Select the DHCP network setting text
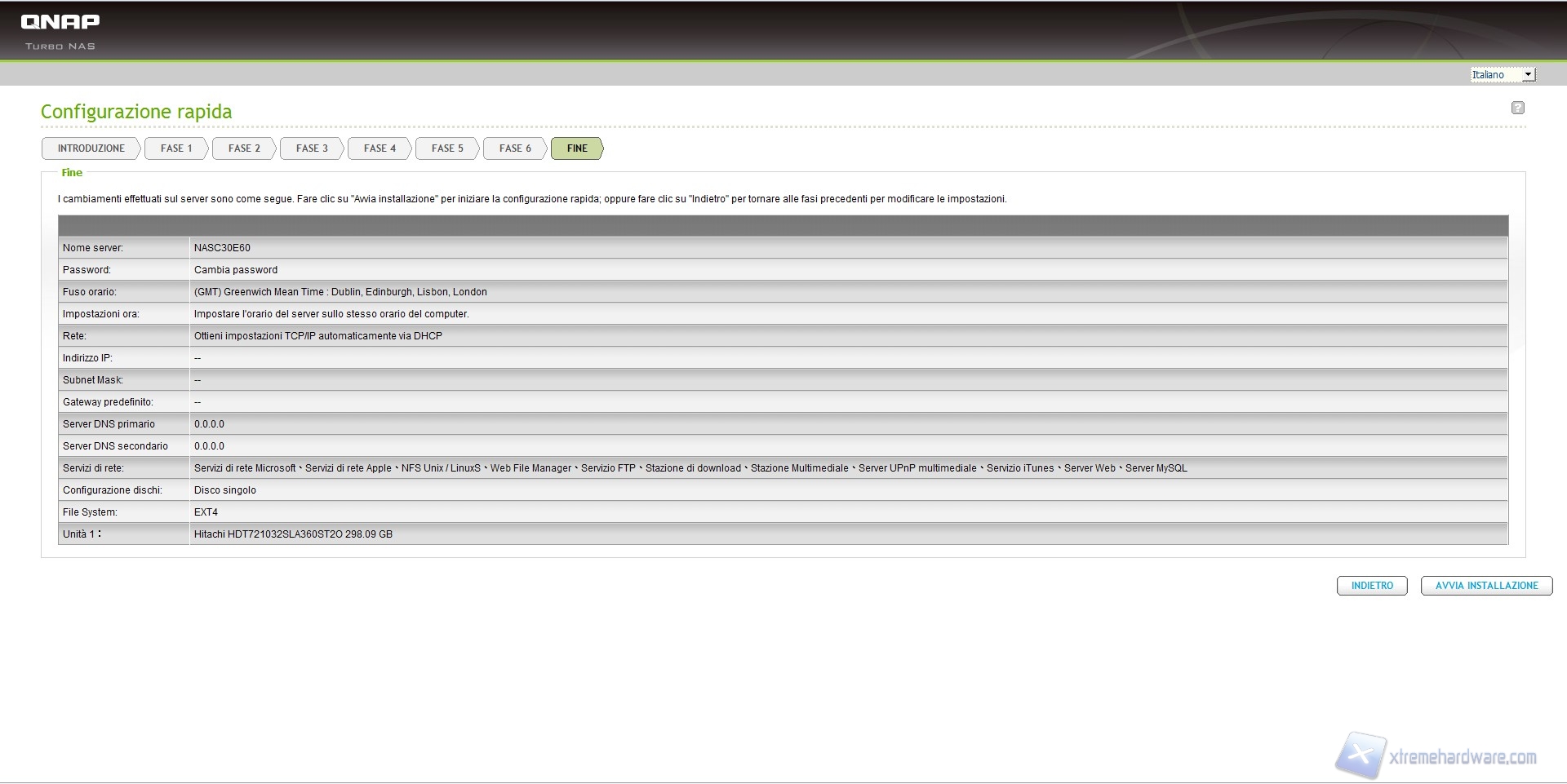Viewport: 1567px width, 784px height. click(318, 336)
